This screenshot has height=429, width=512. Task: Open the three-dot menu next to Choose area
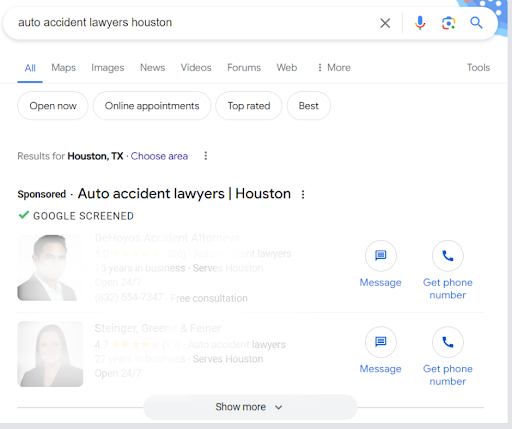point(206,156)
